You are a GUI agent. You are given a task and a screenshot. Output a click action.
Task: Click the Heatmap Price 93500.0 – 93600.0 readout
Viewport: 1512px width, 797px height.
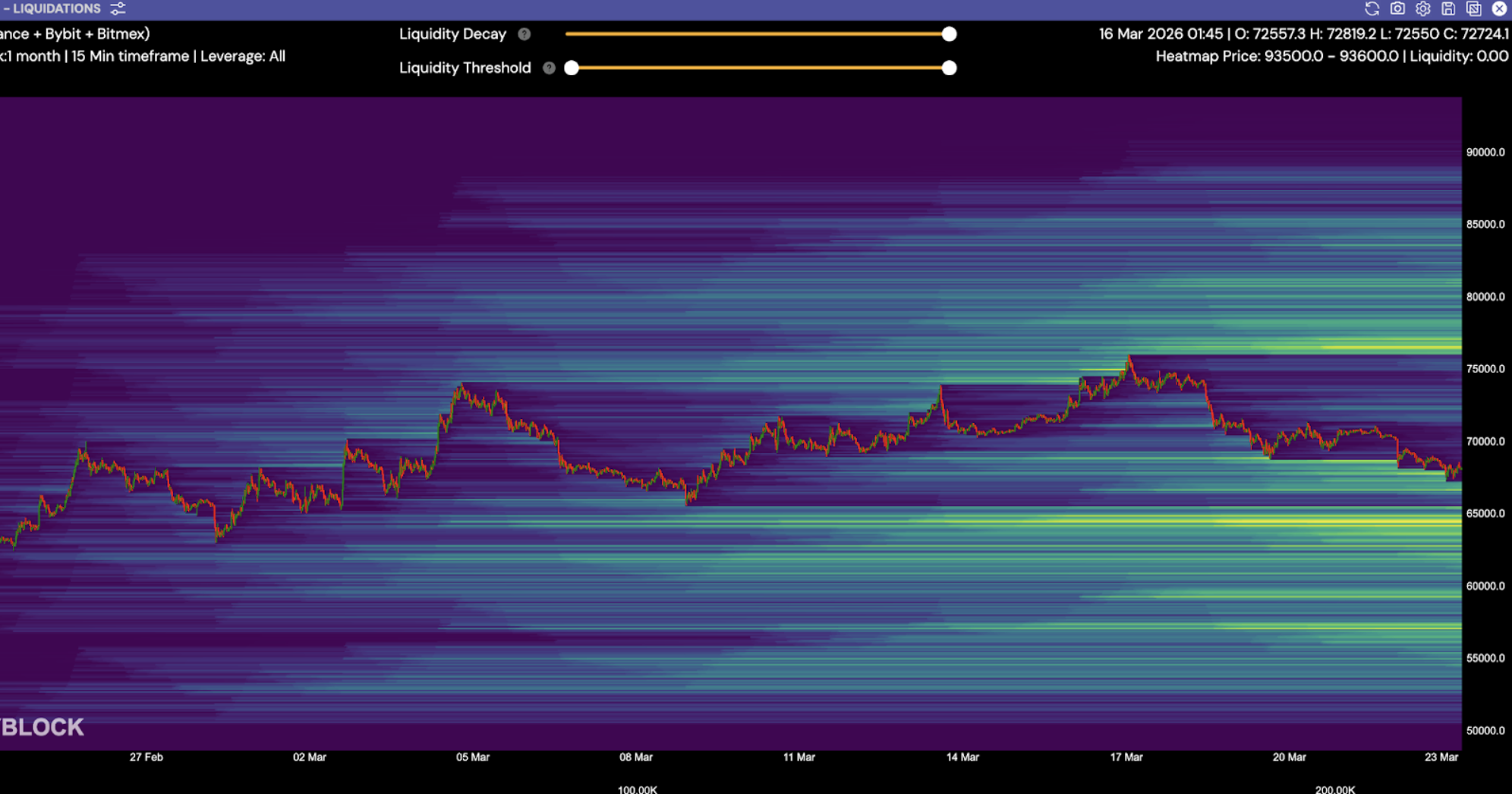(x=1277, y=56)
